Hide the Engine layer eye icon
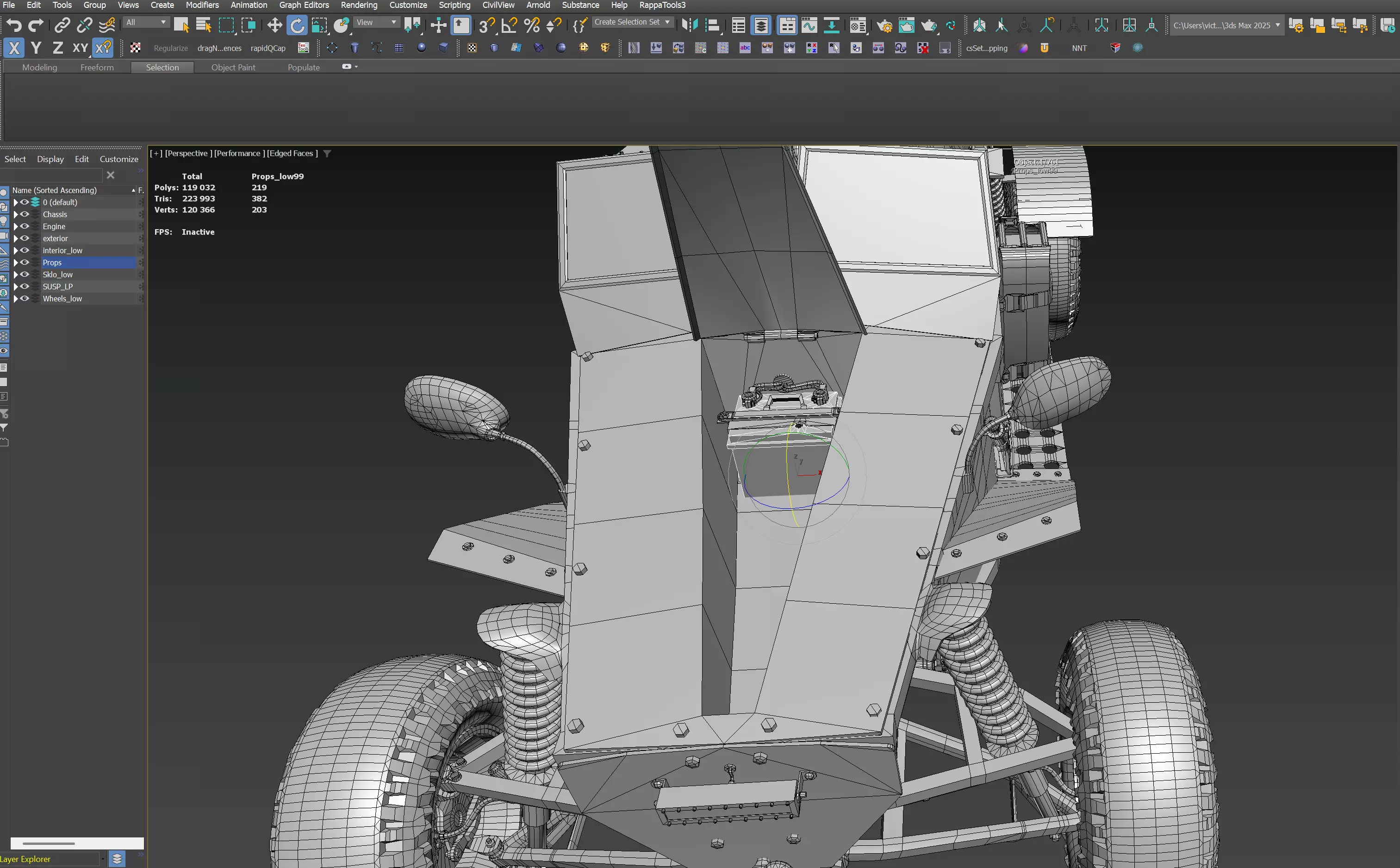The height and width of the screenshot is (868, 1400). point(25,226)
